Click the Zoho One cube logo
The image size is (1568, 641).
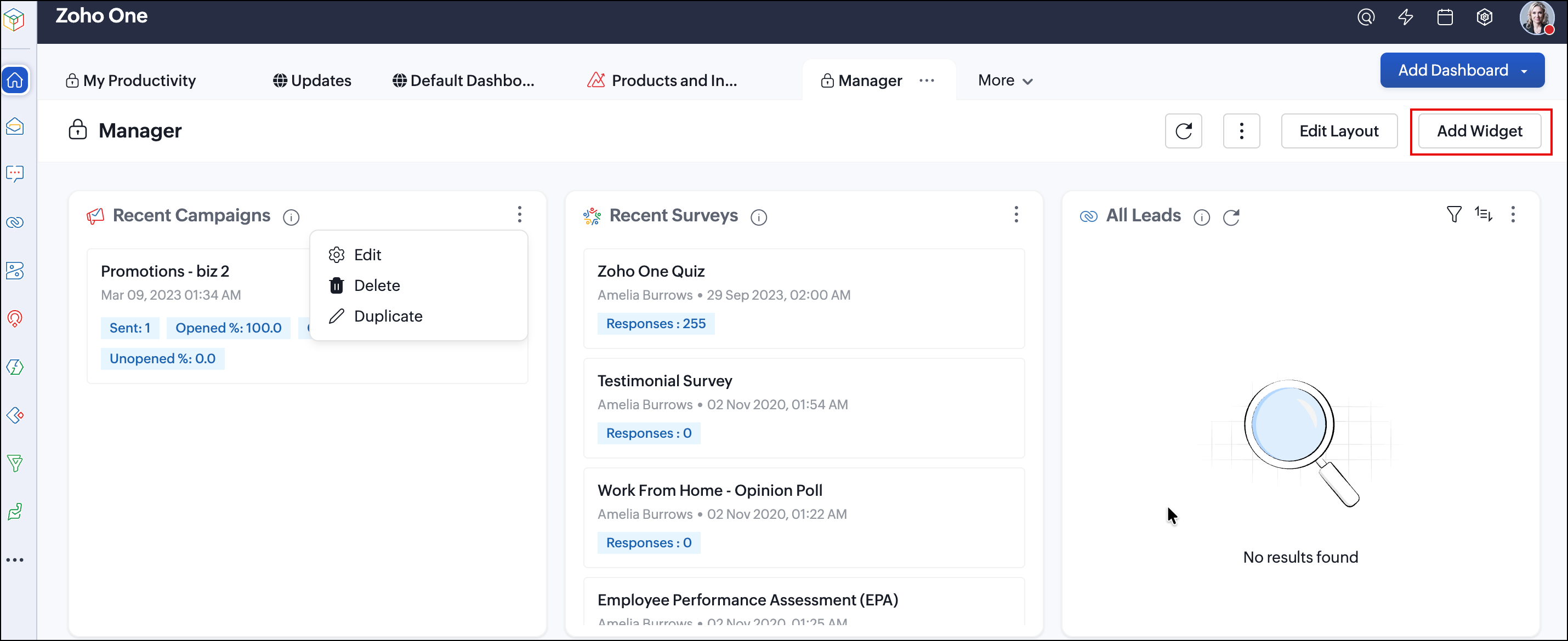14,20
